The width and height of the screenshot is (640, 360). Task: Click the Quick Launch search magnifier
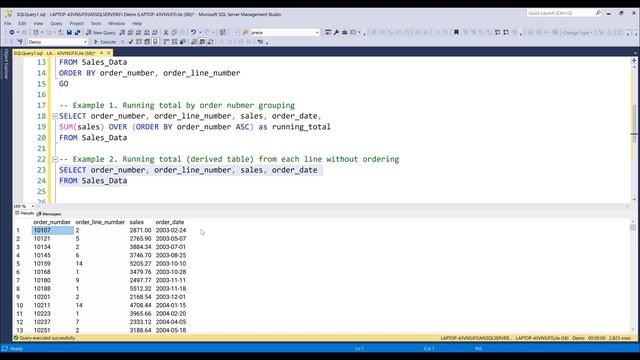pyautogui.click(x=598, y=13)
